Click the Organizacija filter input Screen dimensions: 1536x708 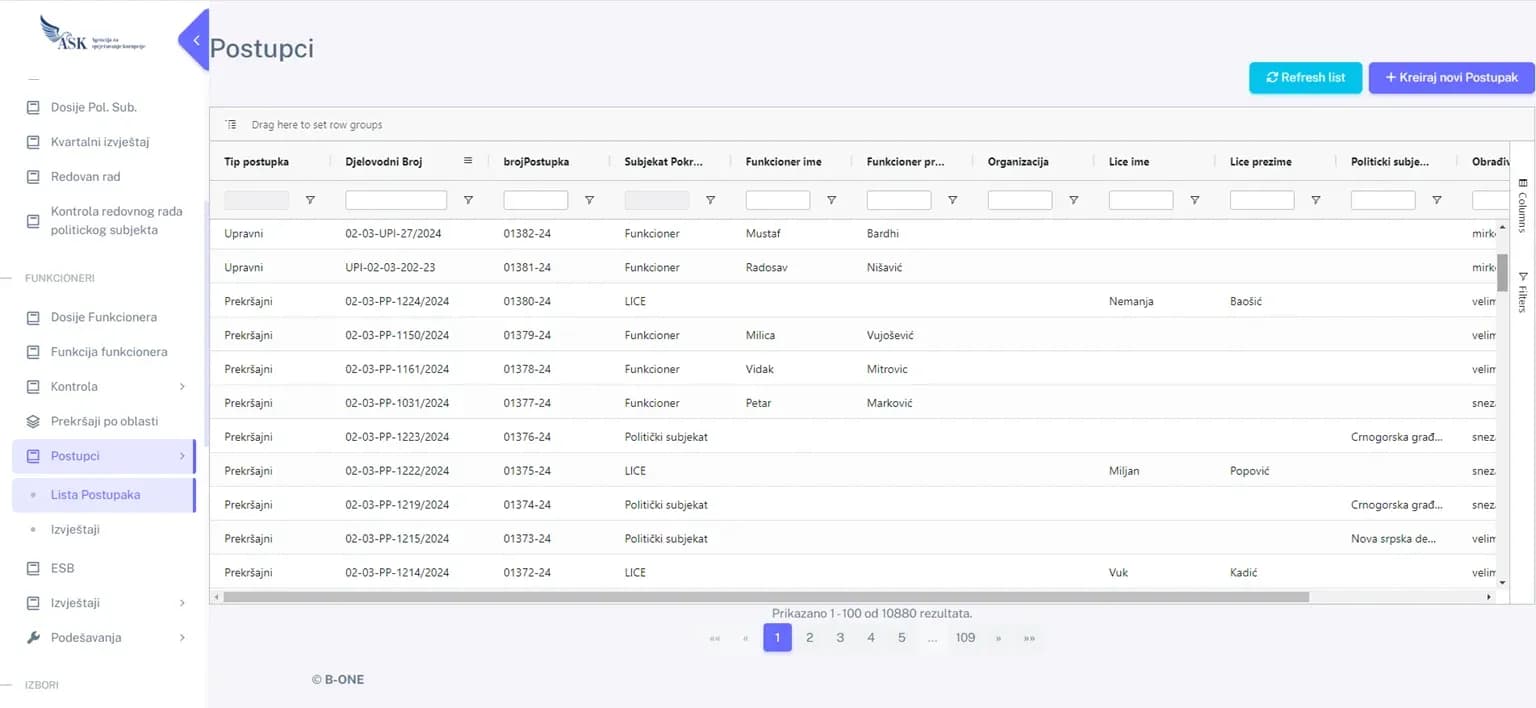click(1019, 200)
